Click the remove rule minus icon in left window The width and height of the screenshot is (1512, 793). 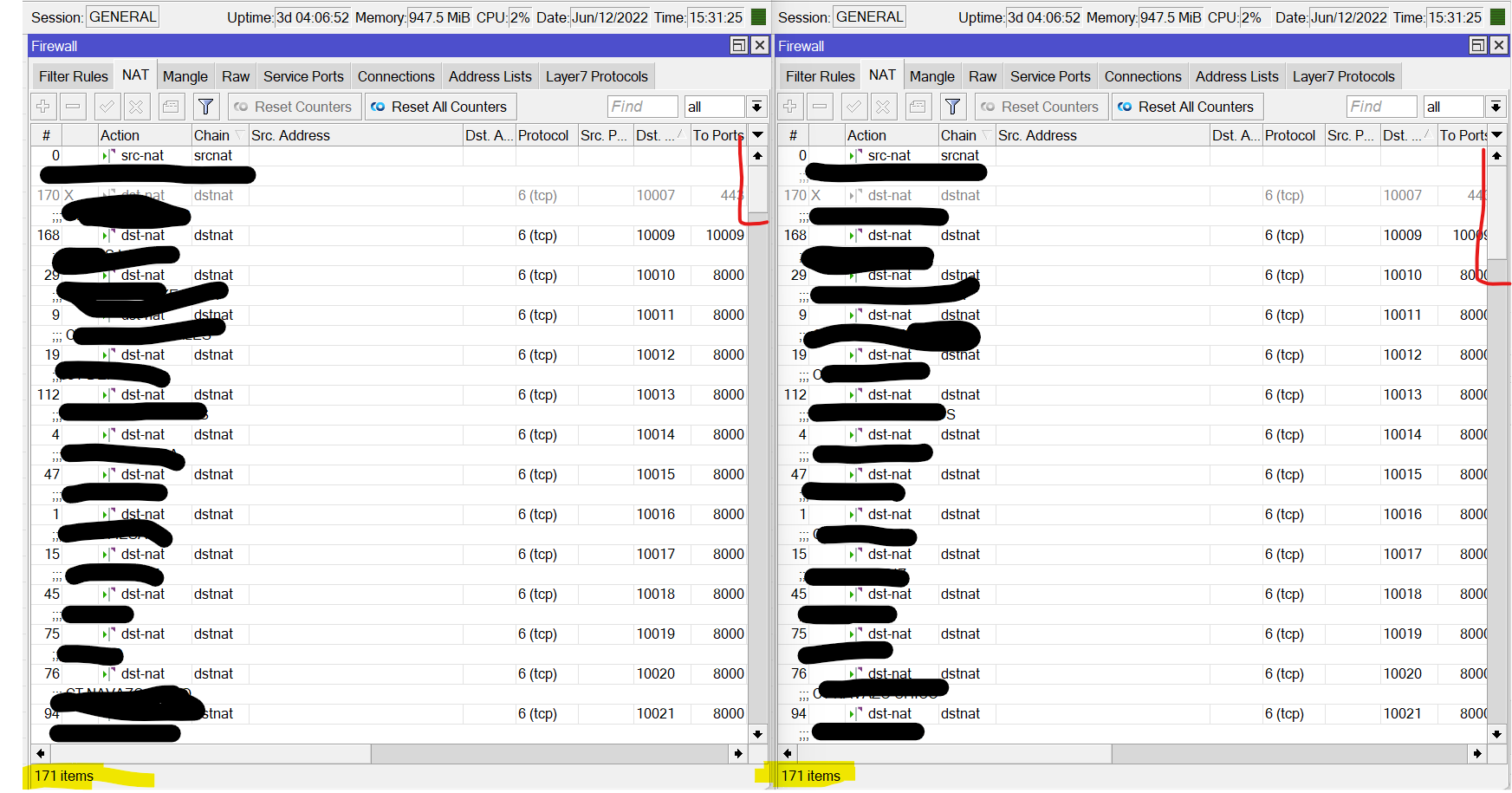click(x=74, y=107)
